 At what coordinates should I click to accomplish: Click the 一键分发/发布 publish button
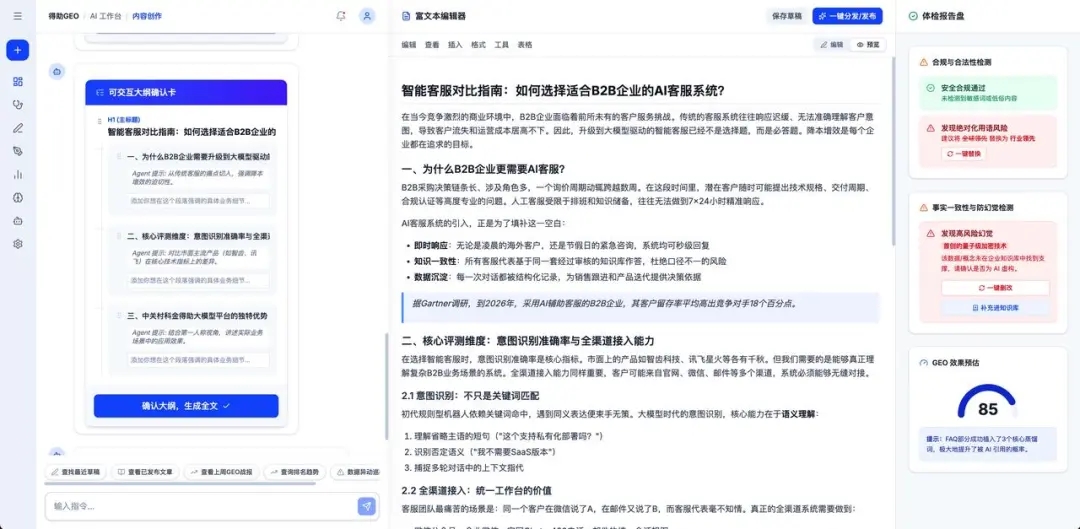[x=847, y=16]
